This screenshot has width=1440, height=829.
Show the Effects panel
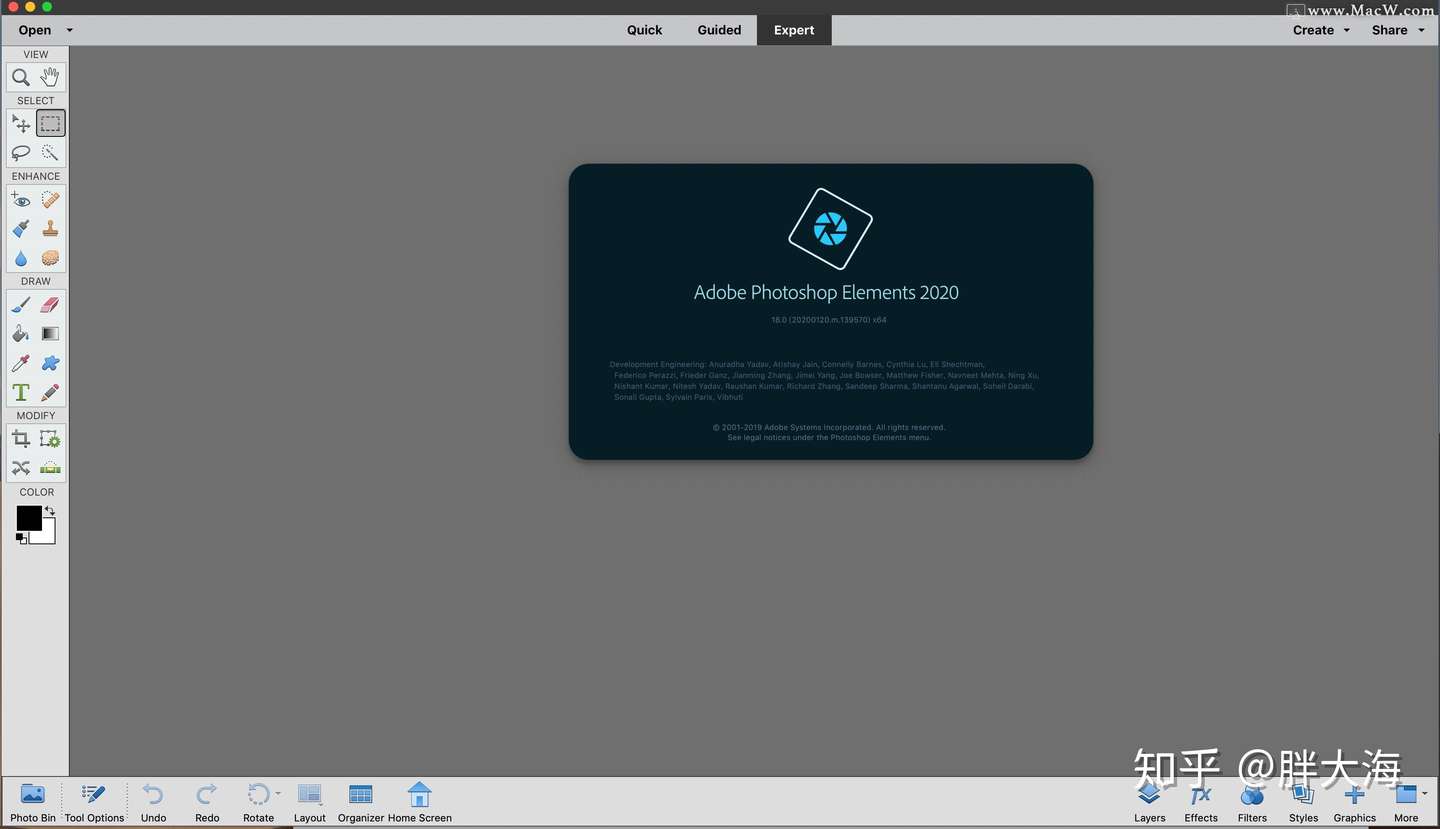pos(1201,803)
